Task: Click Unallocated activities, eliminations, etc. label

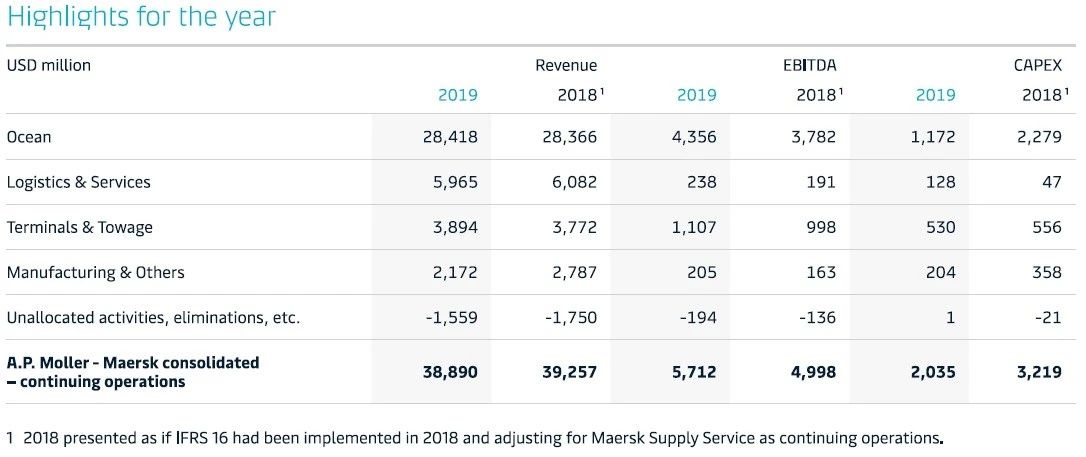Action: 153,318
